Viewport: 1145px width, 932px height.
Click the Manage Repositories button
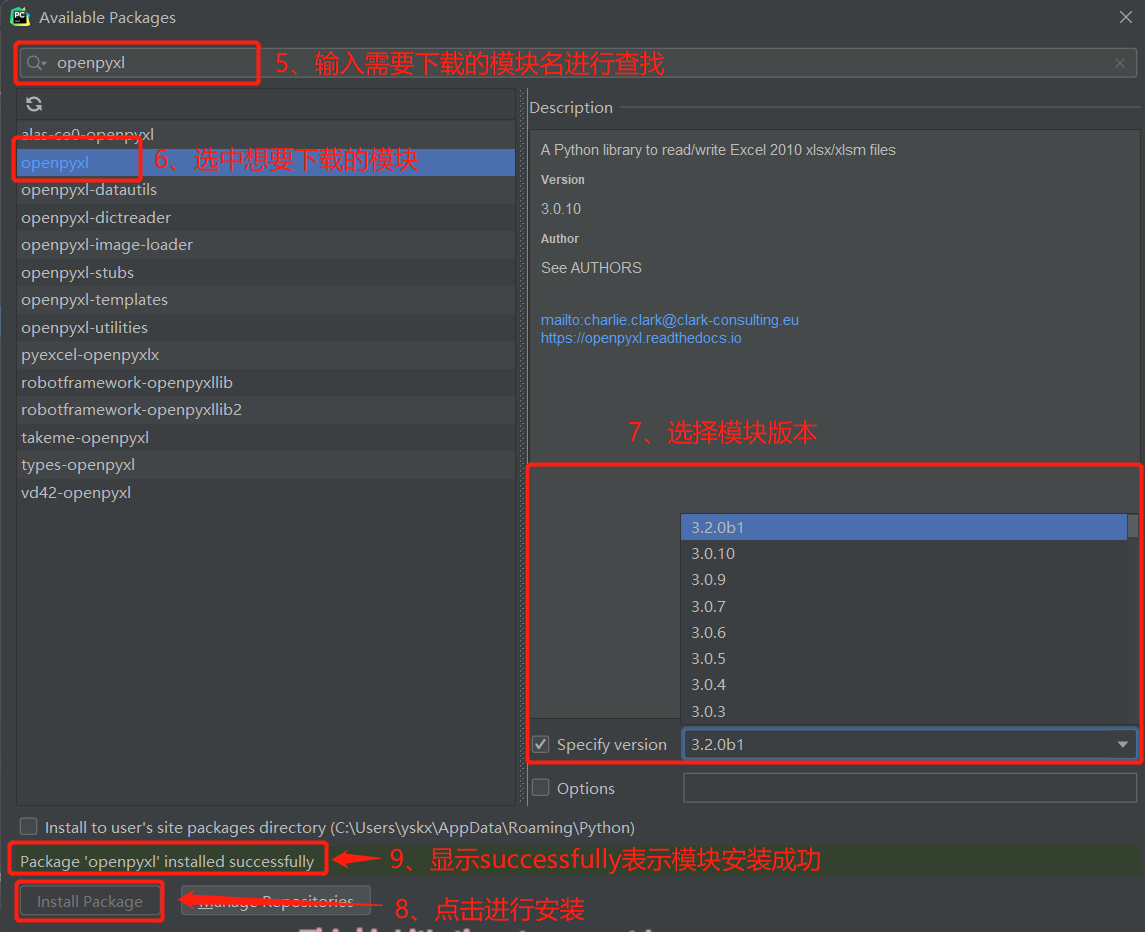[275, 901]
